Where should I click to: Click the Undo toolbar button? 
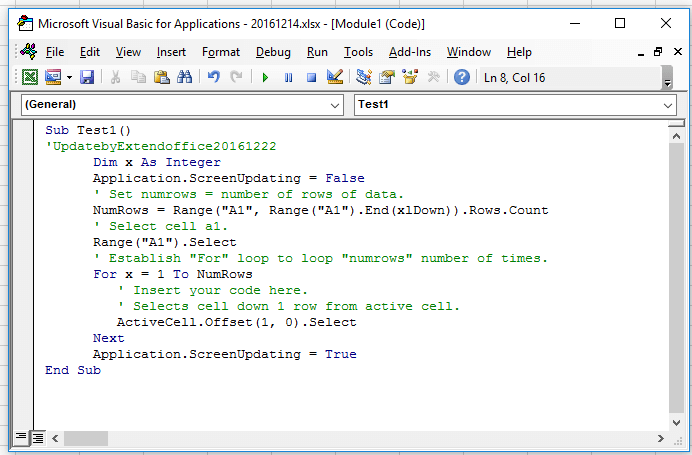click(x=213, y=77)
